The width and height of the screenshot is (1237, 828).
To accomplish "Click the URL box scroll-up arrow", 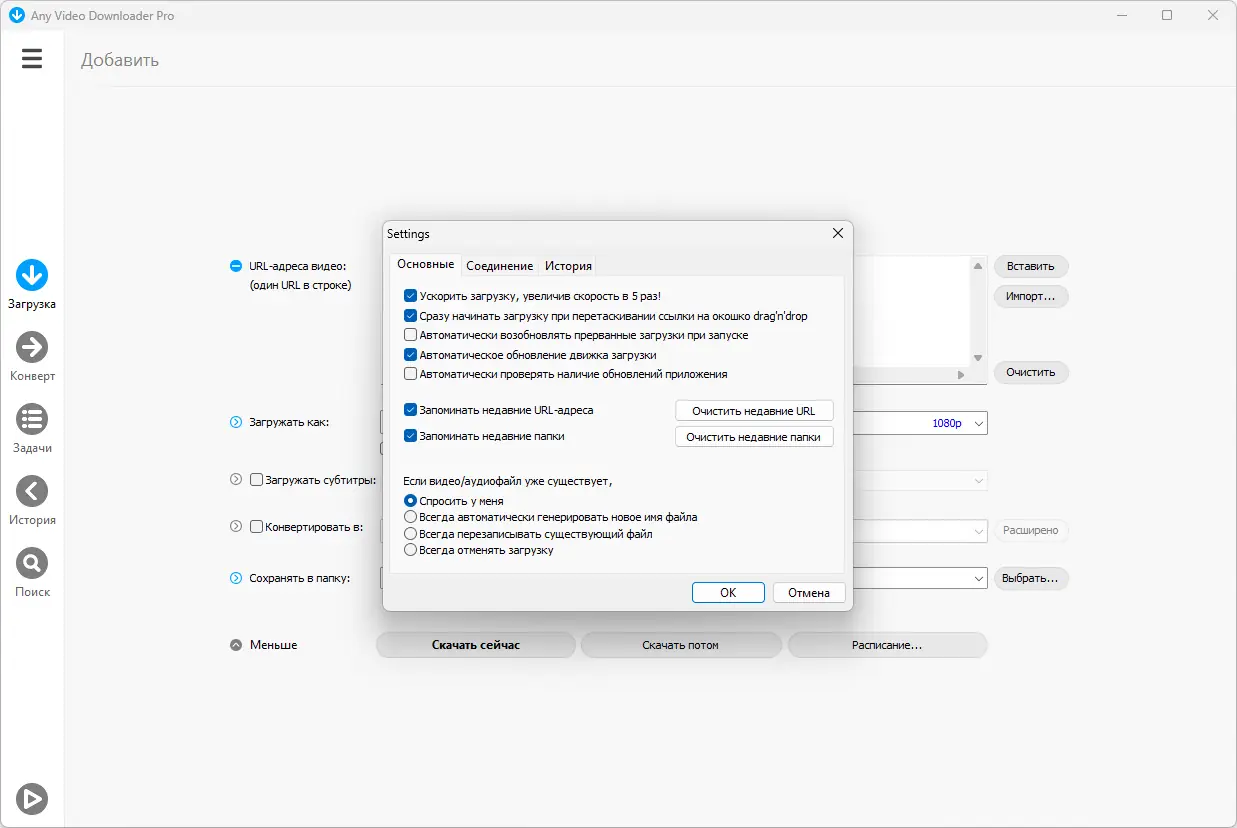I will point(979,264).
